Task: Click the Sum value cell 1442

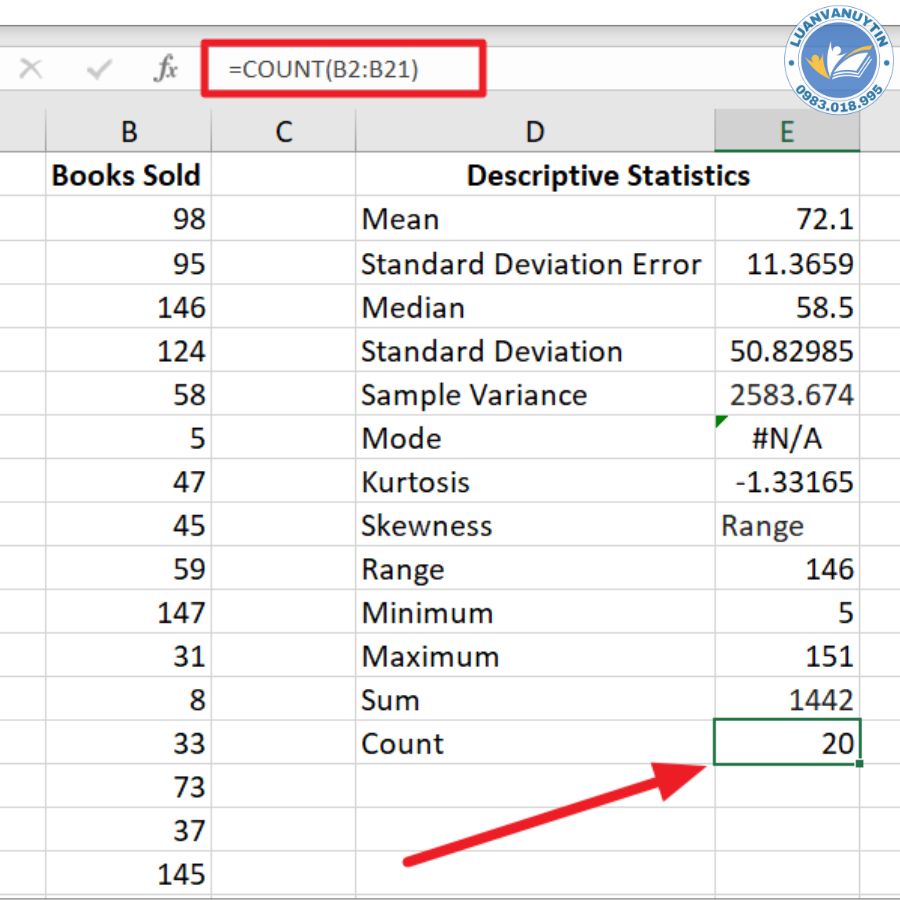Action: (787, 700)
